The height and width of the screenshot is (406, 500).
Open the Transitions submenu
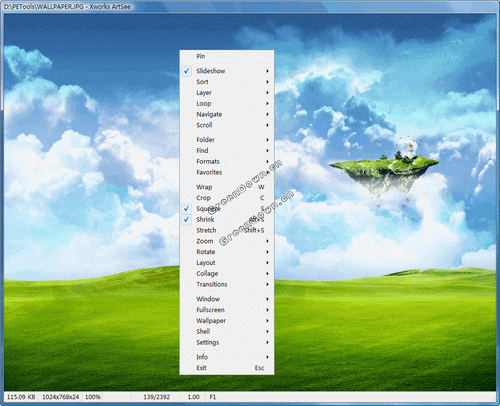click(227, 284)
